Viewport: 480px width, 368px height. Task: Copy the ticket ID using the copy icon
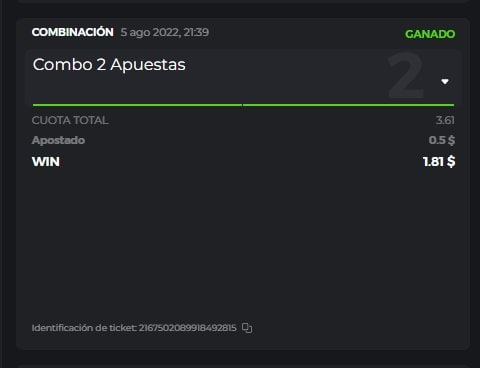click(247, 328)
